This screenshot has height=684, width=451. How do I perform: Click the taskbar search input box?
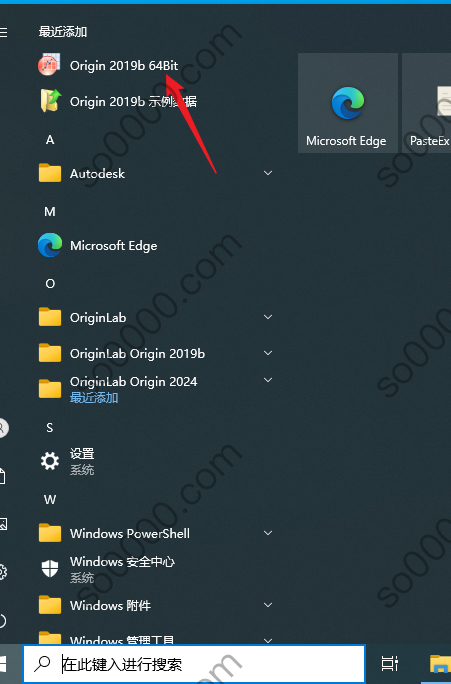(x=194, y=664)
